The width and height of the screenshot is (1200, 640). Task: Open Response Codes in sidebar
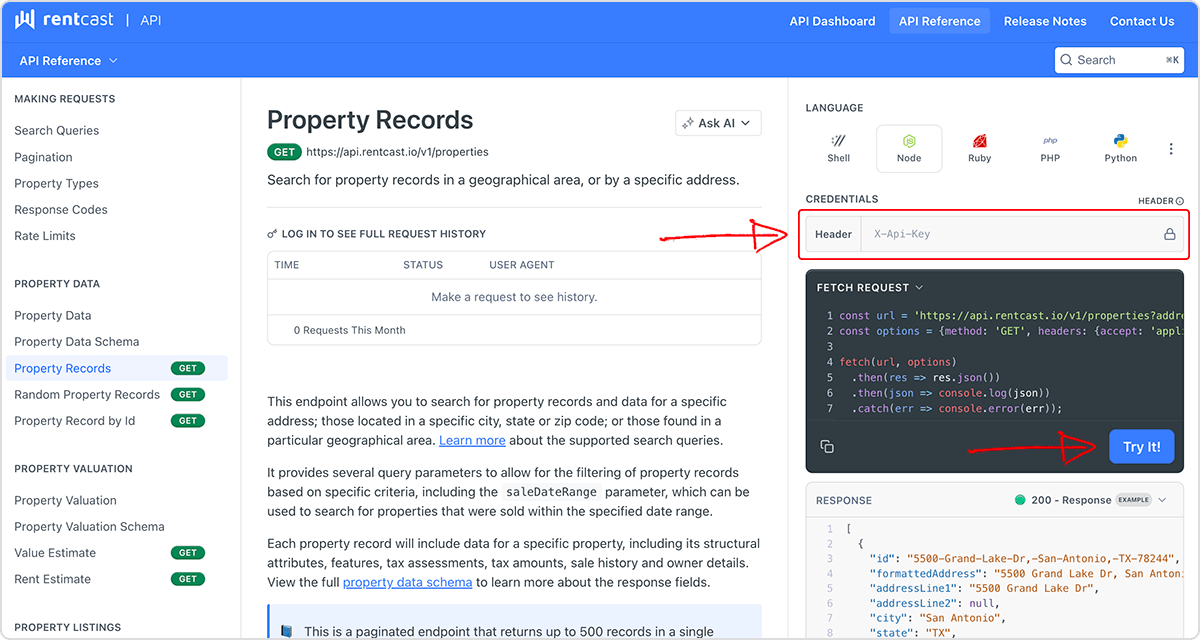(61, 210)
